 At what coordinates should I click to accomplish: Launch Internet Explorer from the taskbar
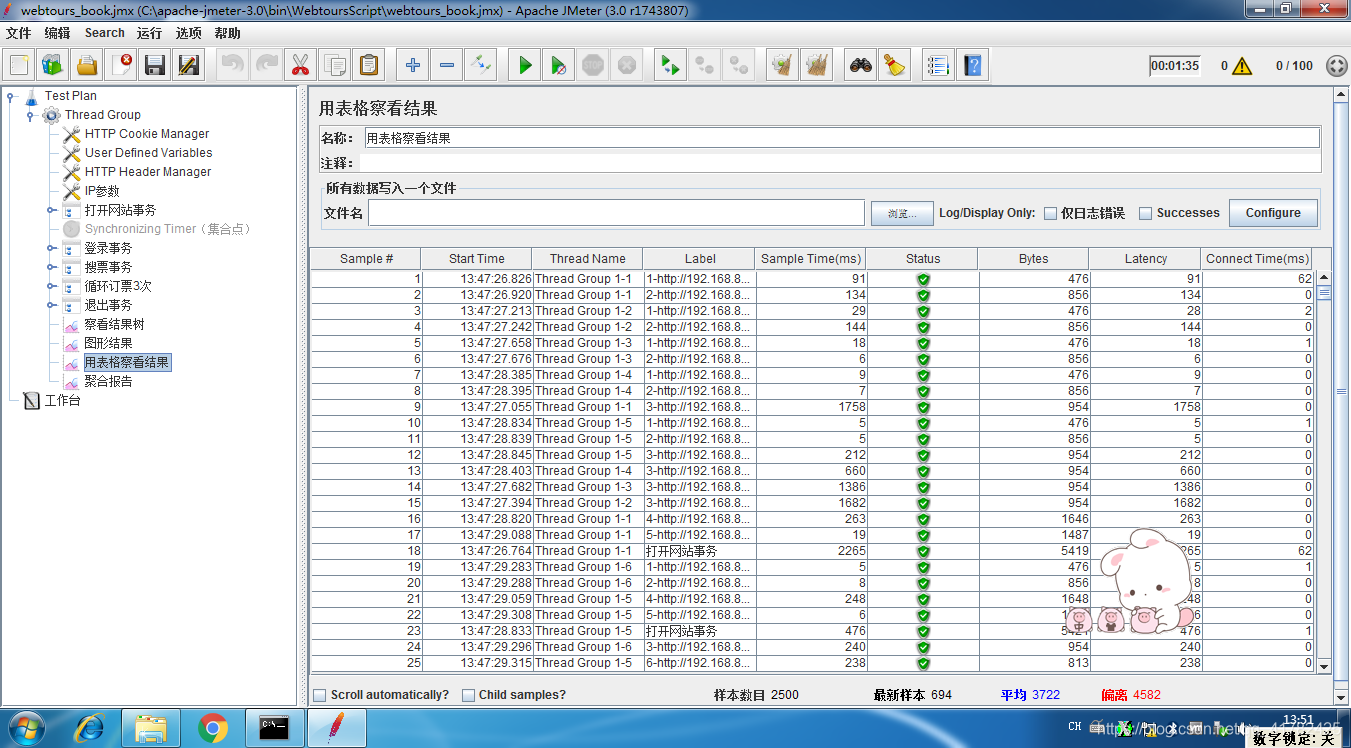point(89,728)
